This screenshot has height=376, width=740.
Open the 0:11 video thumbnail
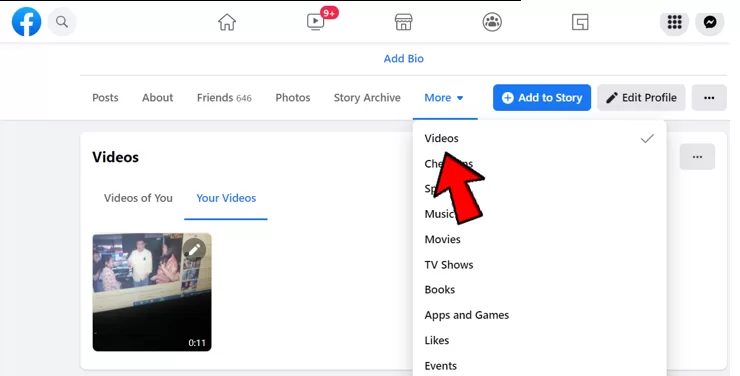[152, 292]
